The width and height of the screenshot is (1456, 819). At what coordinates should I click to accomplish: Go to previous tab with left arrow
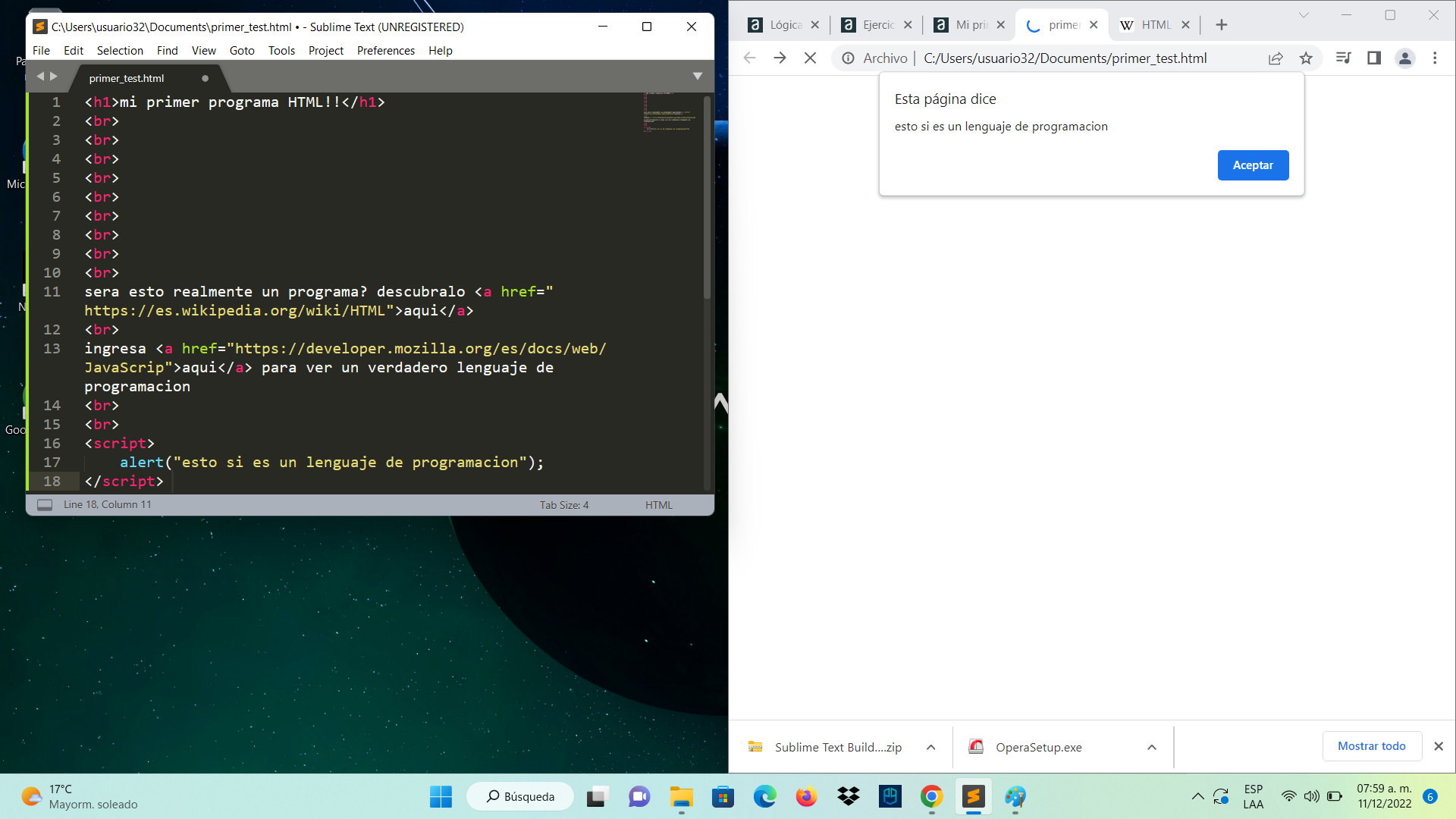tap(40, 76)
